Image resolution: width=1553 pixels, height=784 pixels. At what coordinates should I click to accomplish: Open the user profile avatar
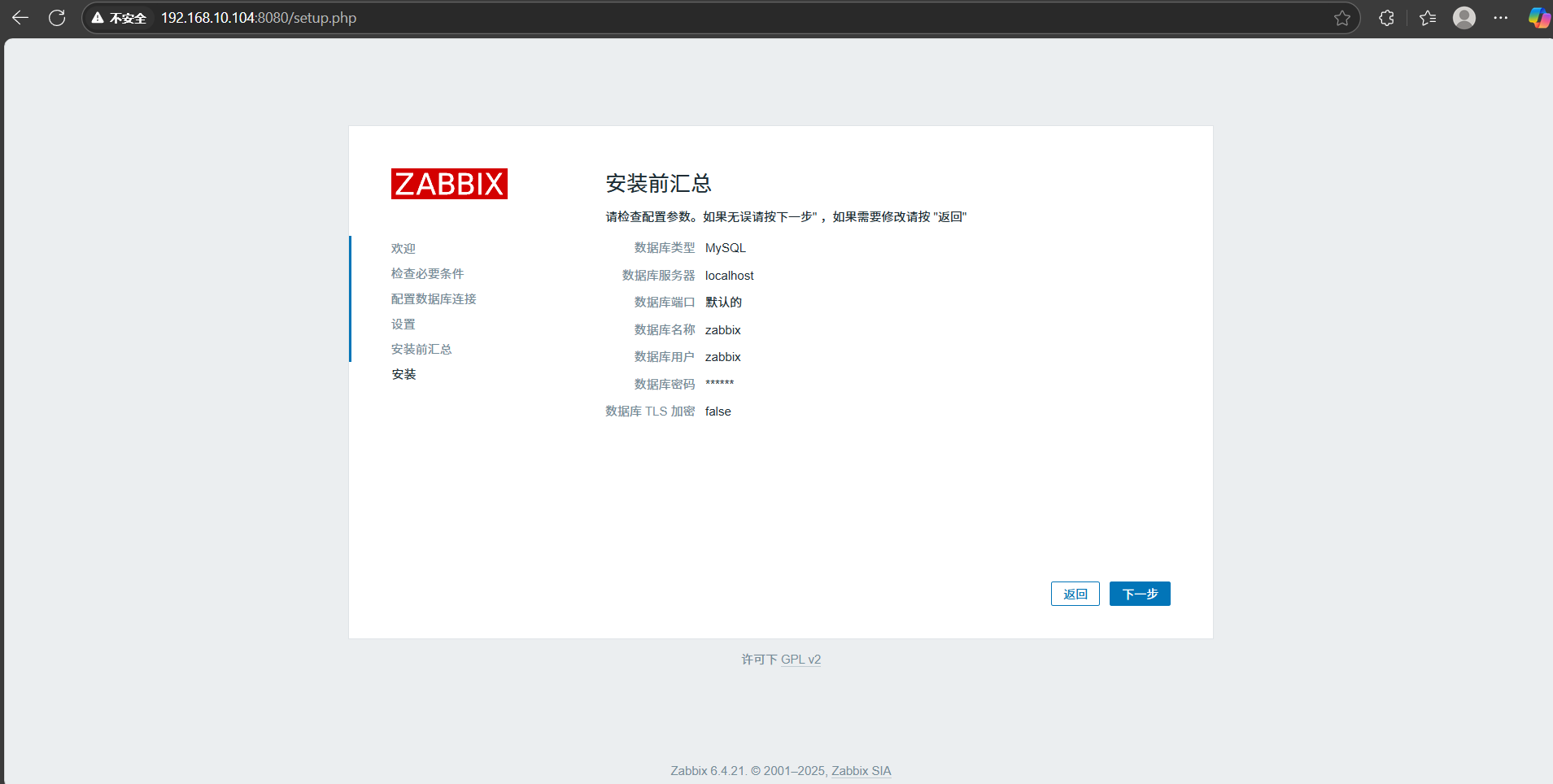[1464, 18]
